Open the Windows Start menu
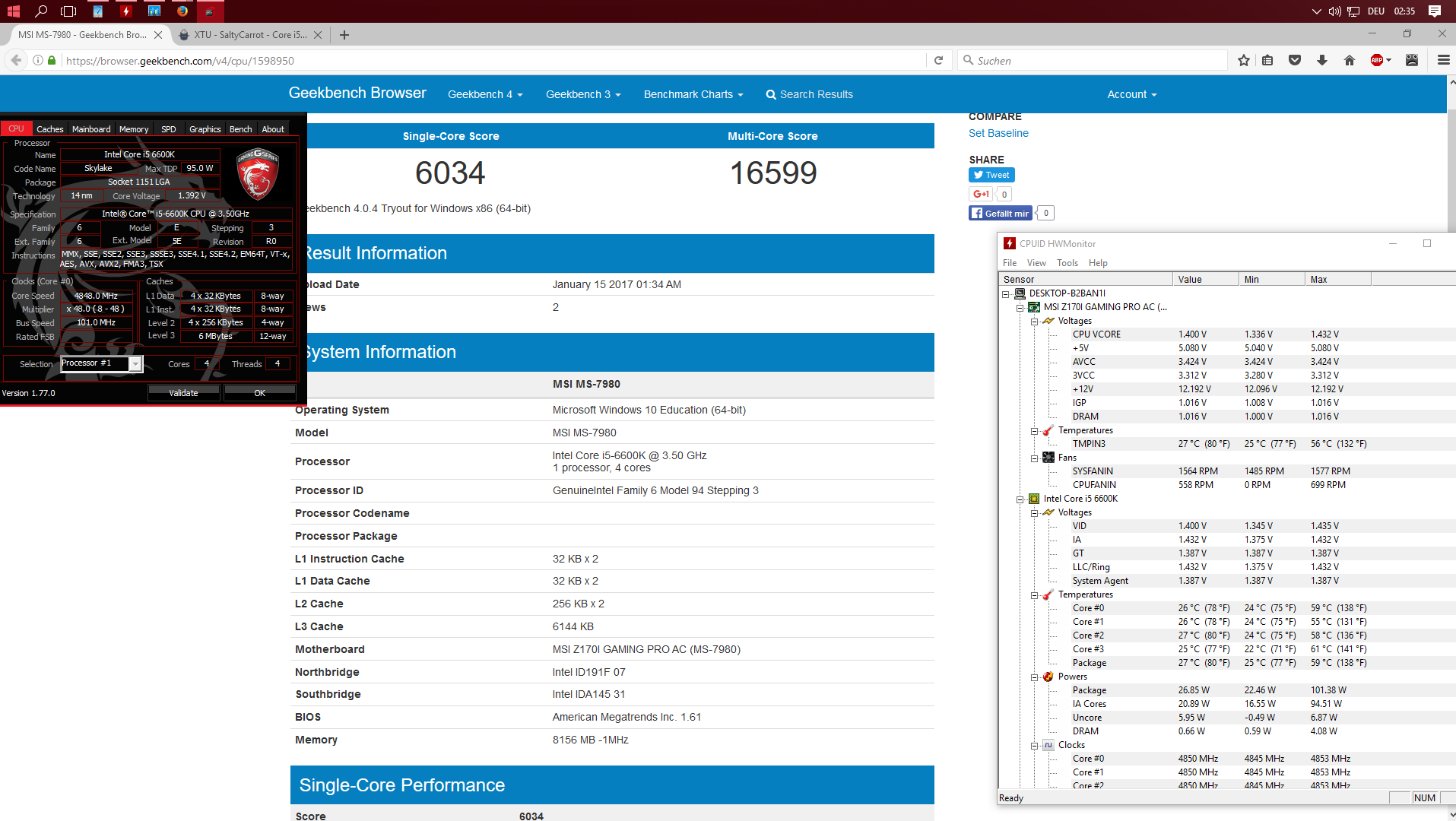This screenshot has width=1456, height=821. click(13, 11)
